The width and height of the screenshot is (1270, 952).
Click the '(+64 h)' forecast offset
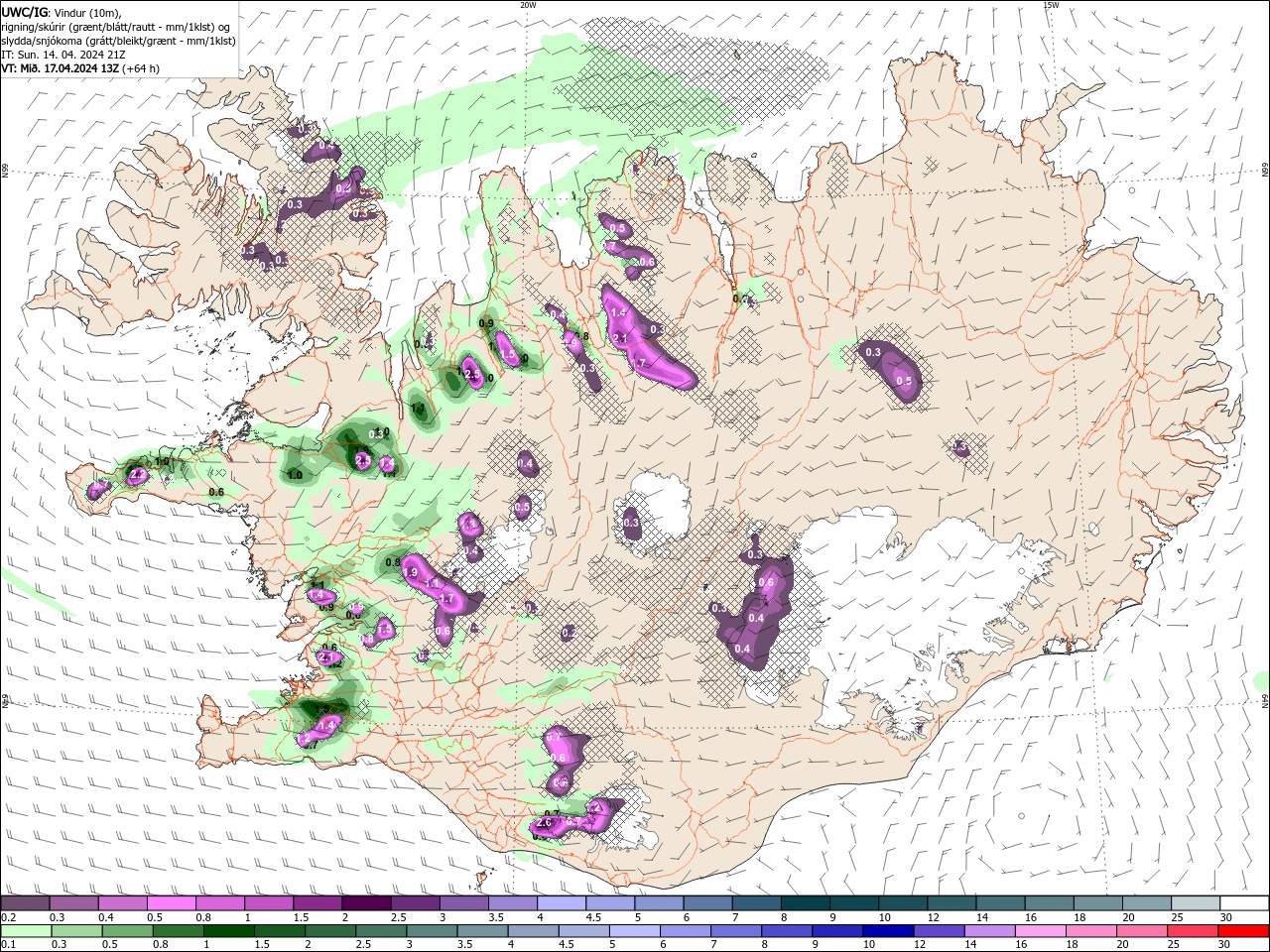coord(142,68)
